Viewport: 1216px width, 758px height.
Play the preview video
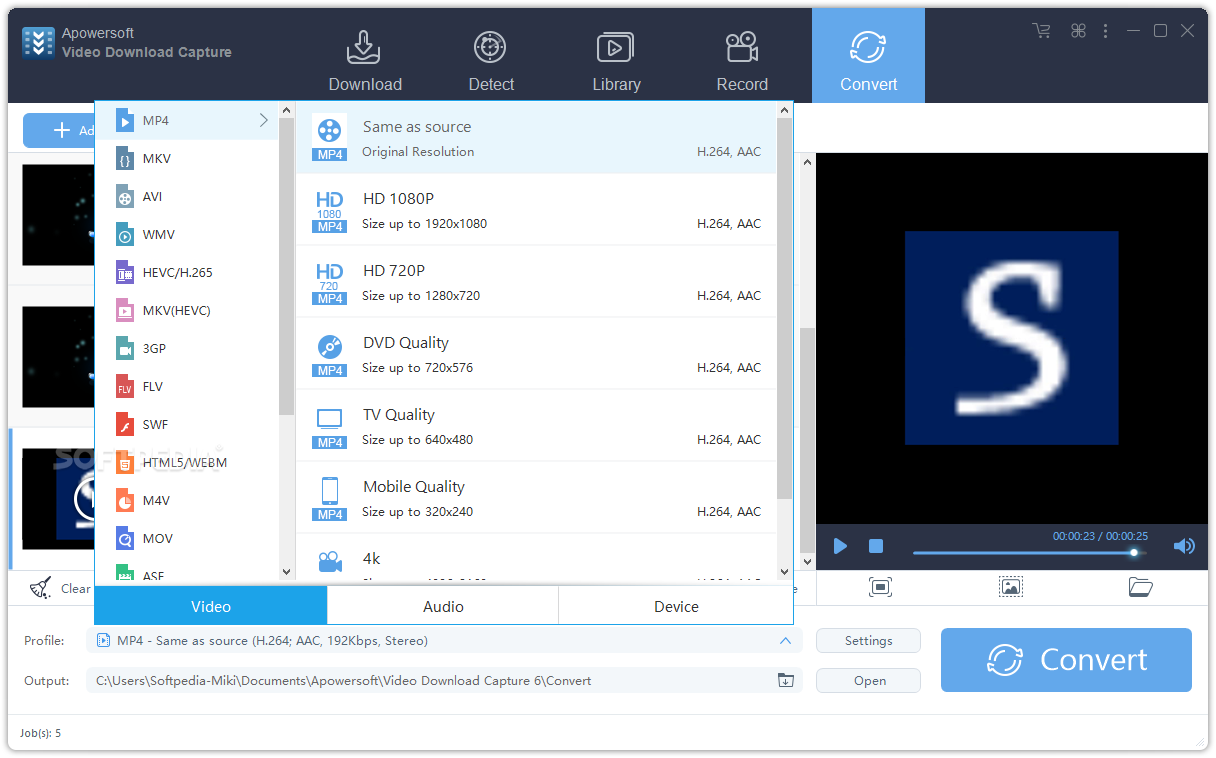(x=841, y=546)
